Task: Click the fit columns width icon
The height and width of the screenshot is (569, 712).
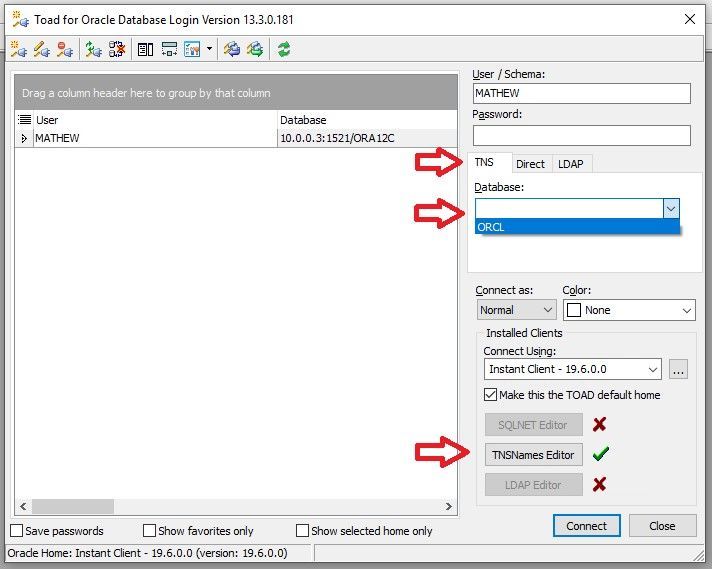Action: (169, 49)
